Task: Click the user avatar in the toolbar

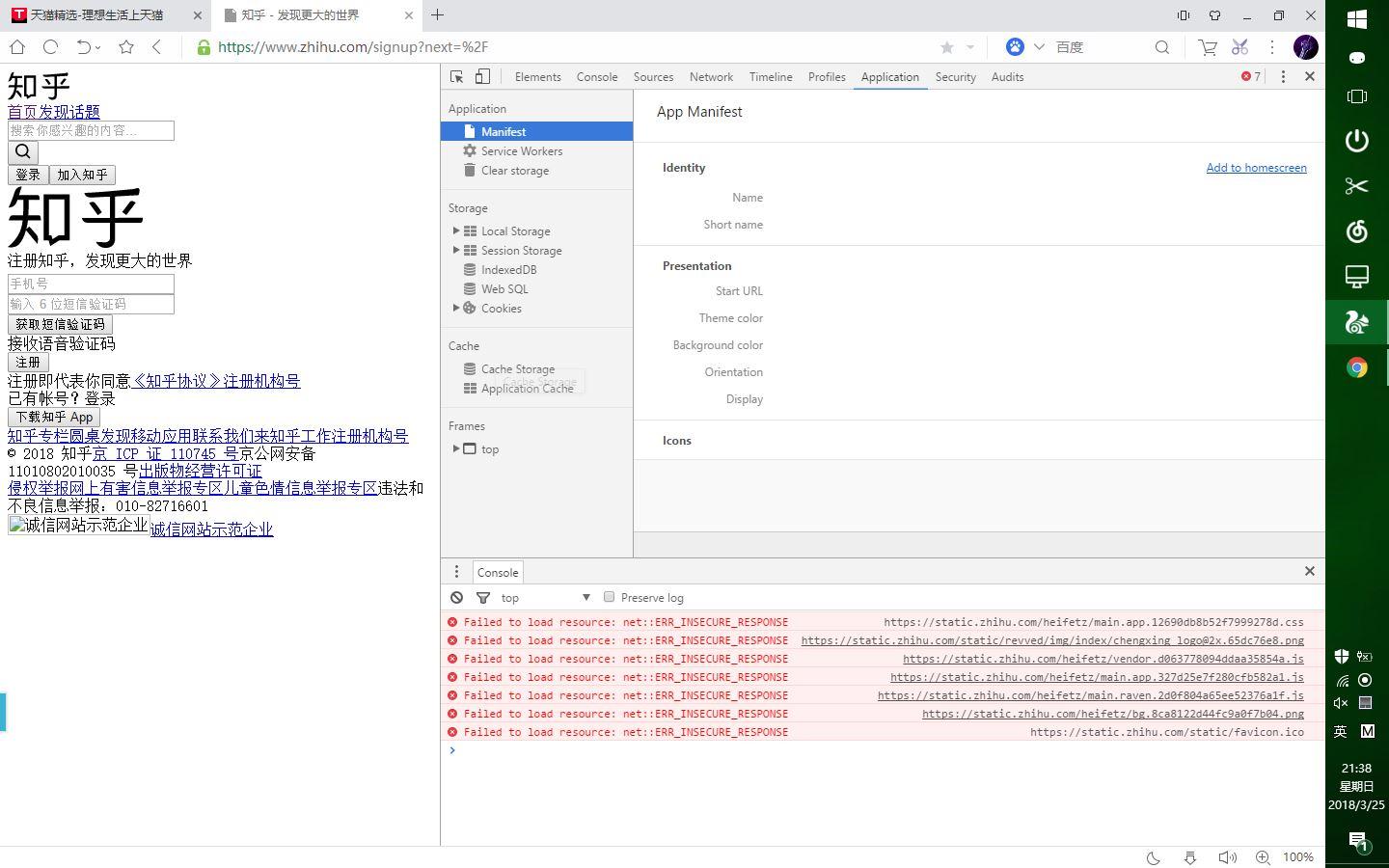Action: (1305, 47)
